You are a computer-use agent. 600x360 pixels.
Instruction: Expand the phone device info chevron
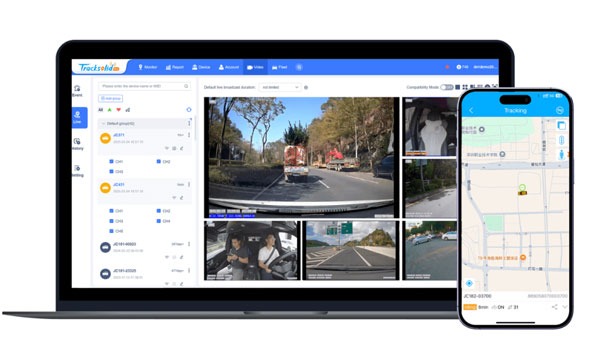pos(565,307)
